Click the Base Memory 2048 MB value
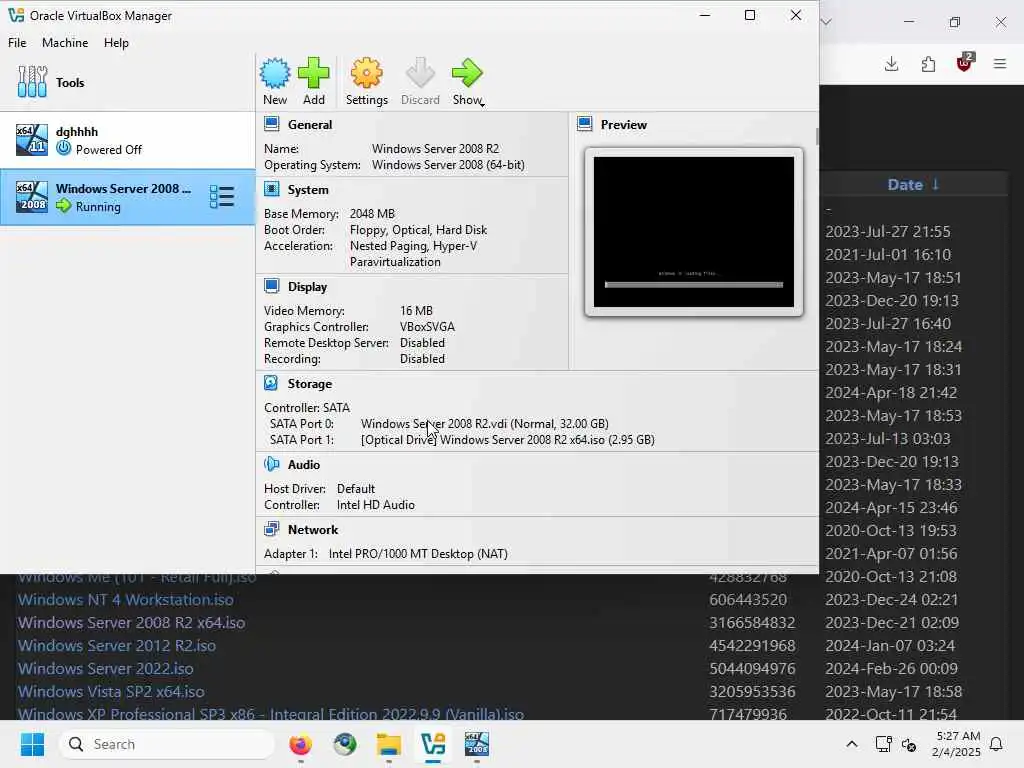The image size is (1024, 768). coord(372,214)
